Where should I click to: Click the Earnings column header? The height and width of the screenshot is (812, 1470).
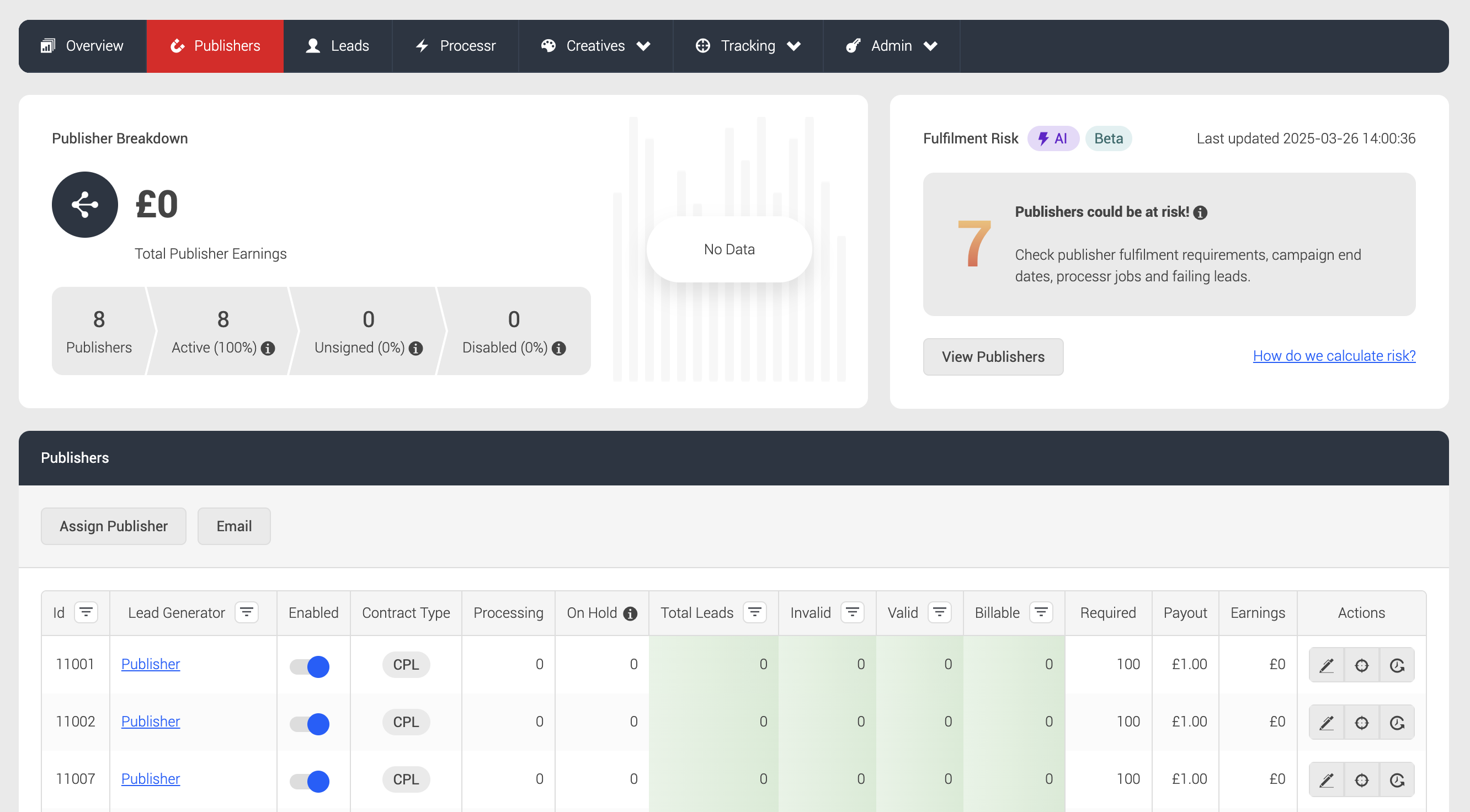point(1257,612)
